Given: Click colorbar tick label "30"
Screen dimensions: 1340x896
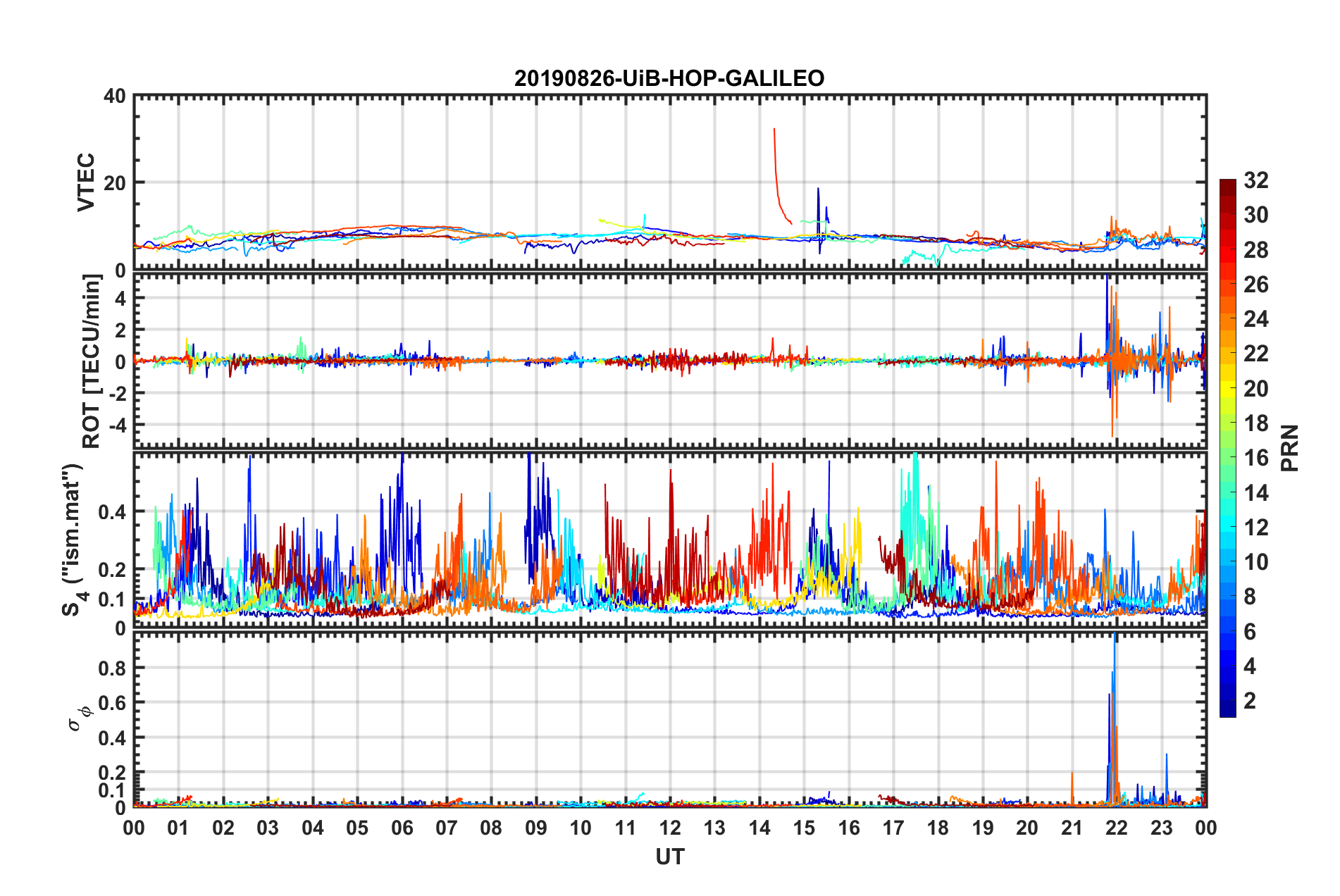Looking at the screenshot, I should click(1256, 215).
